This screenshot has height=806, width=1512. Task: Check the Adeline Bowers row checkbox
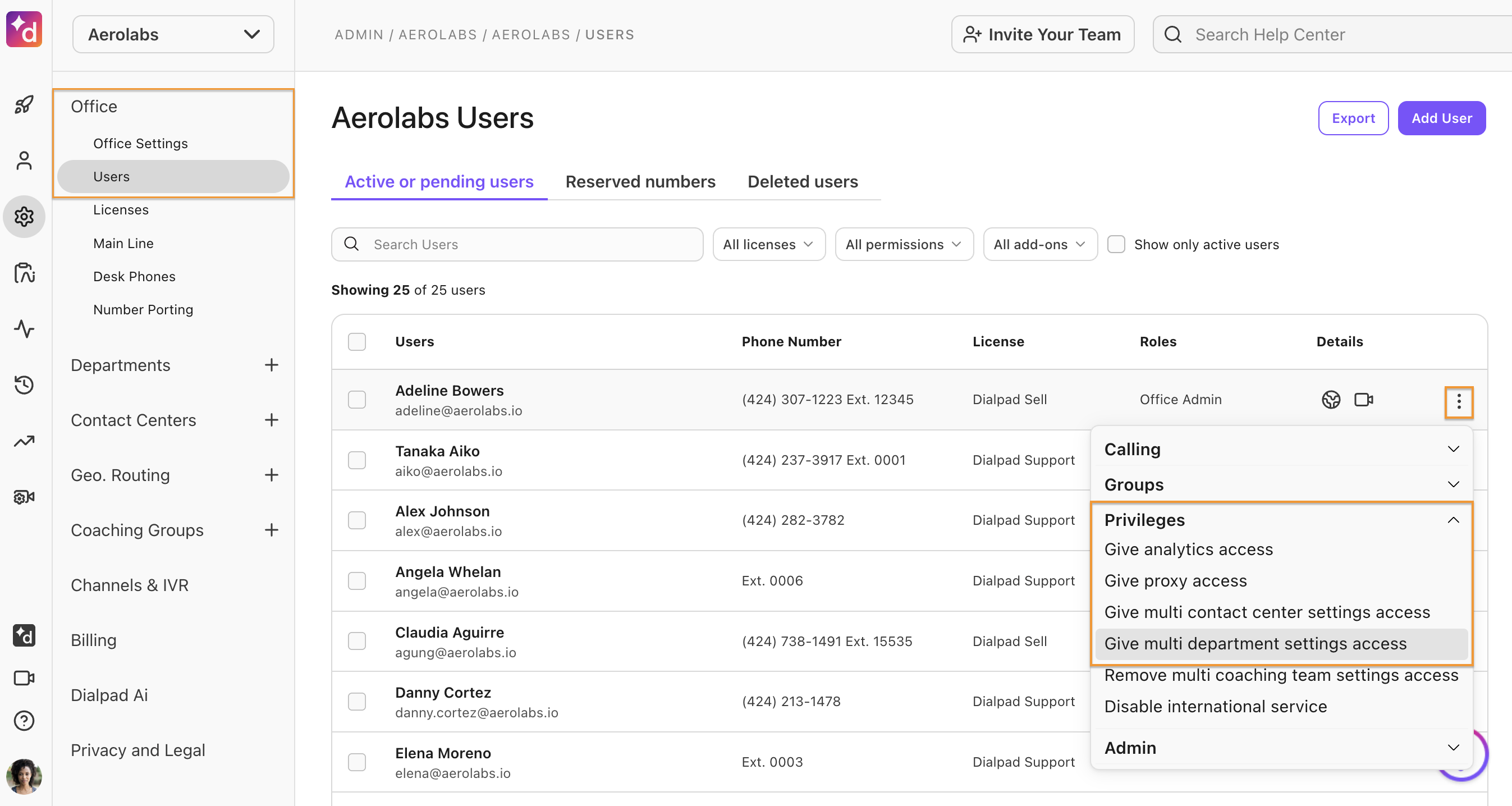(x=357, y=400)
